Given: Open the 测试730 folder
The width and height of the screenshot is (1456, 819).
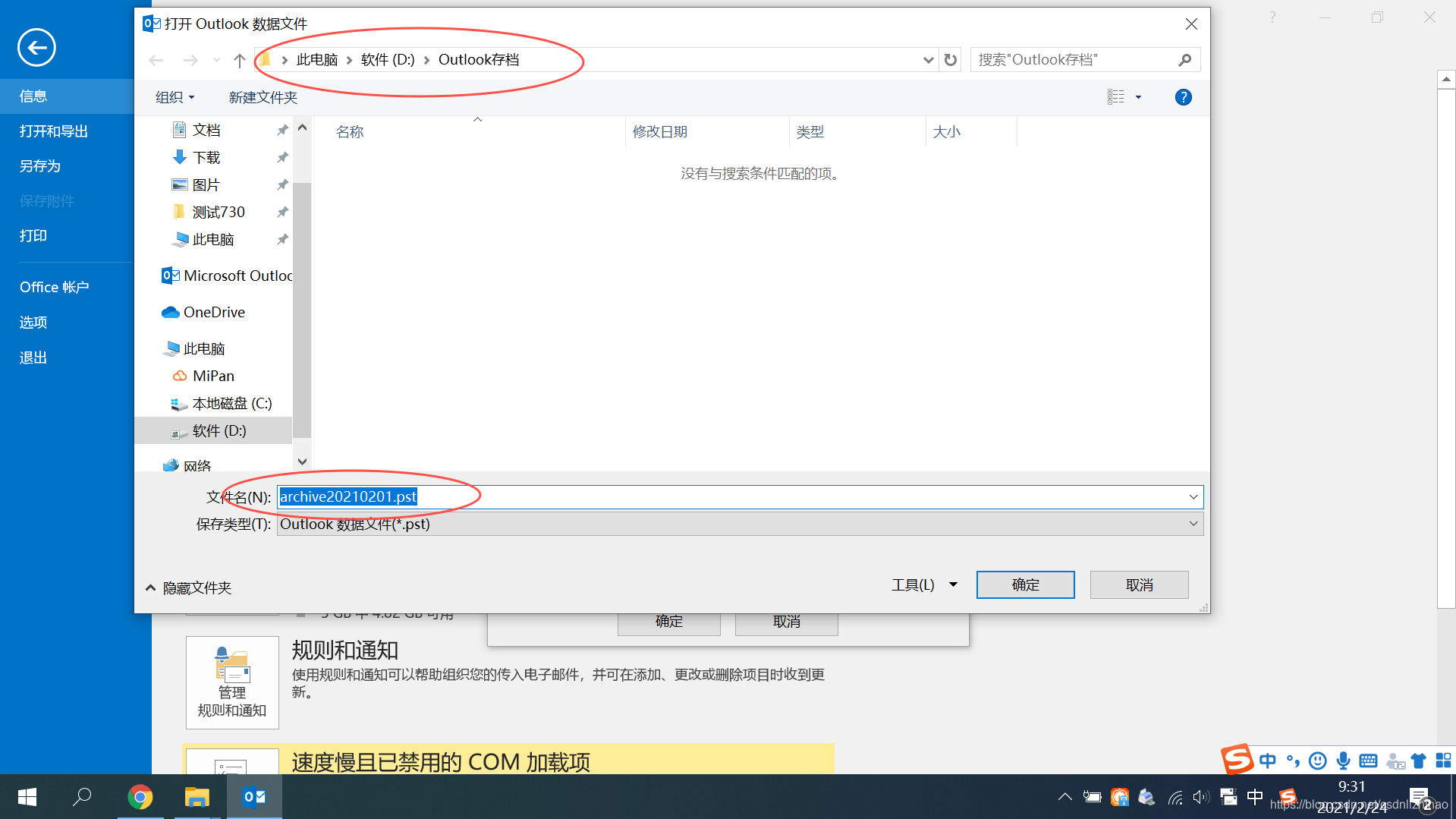Looking at the screenshot, I should [x=219, y=213].
